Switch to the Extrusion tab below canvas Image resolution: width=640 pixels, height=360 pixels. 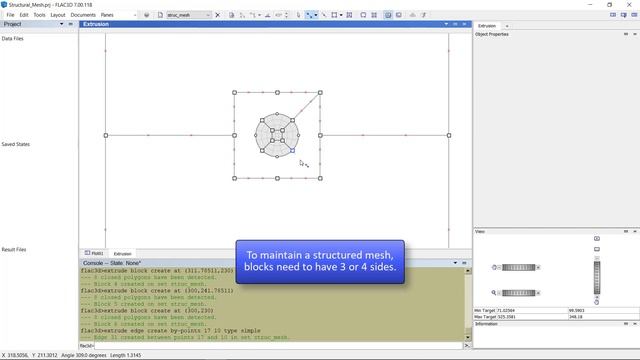122,253
